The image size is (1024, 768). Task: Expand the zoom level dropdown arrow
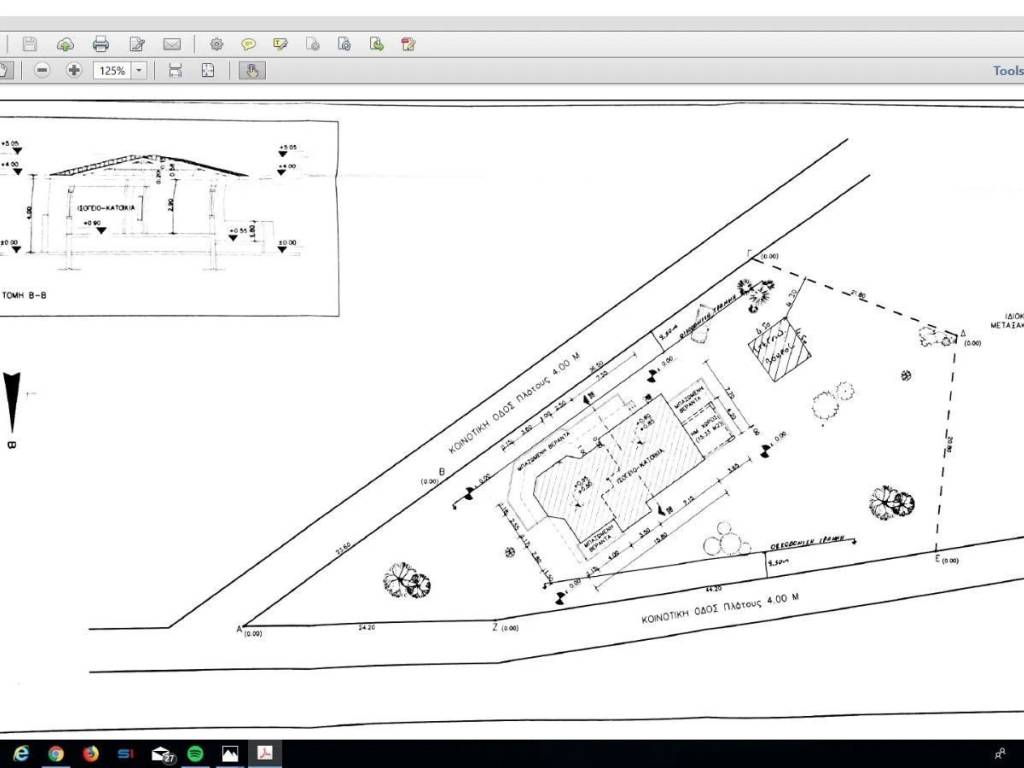(x=139, y=70)
